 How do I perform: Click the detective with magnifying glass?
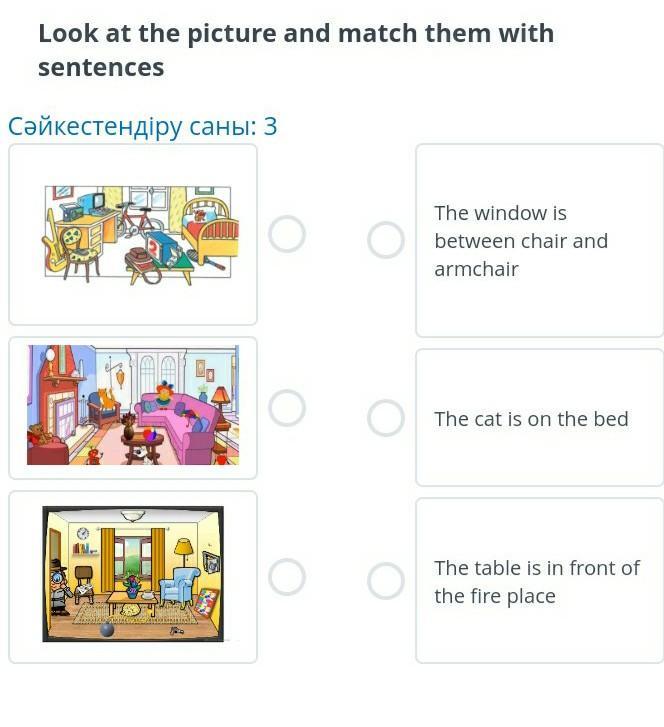point(59,588)
